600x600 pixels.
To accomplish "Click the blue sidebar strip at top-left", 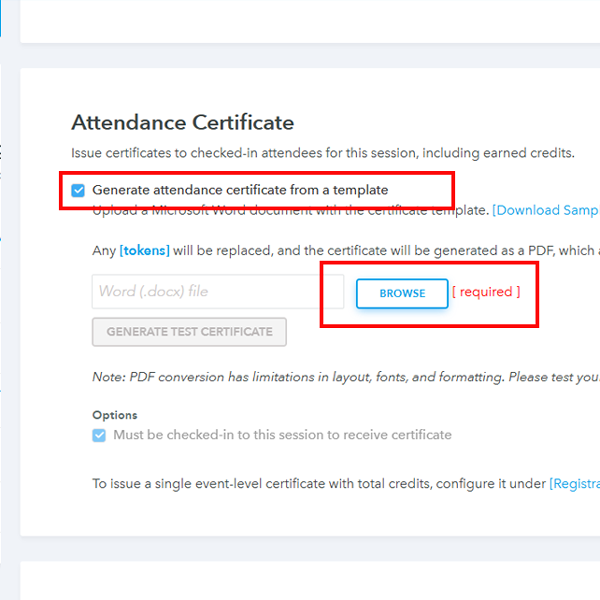I will [x=1, y=20].
